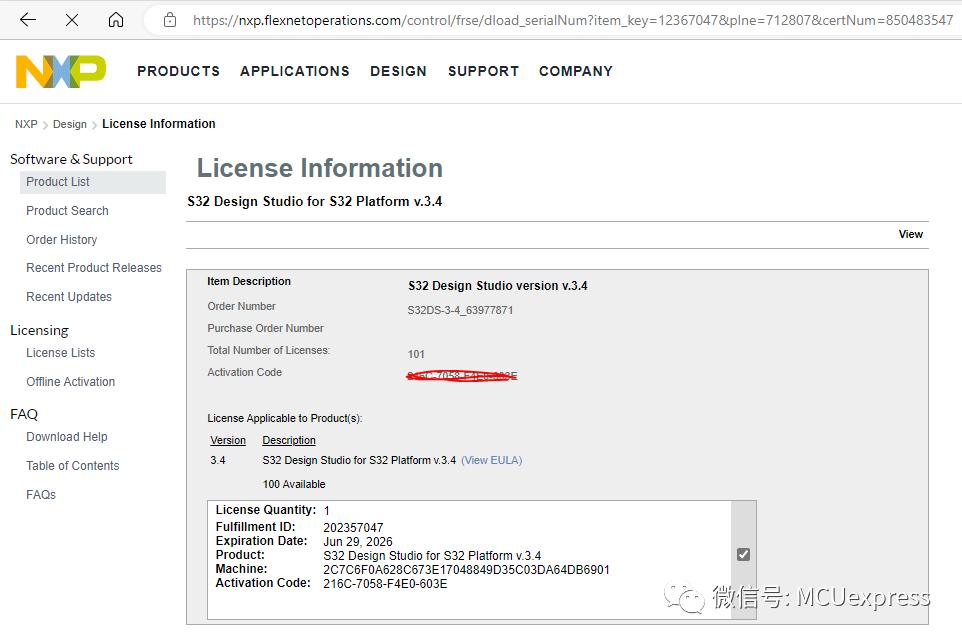Click S32 Design Studio version v.3.4 text
Viewport: 962px width, 642px height.
pos(498,286)
